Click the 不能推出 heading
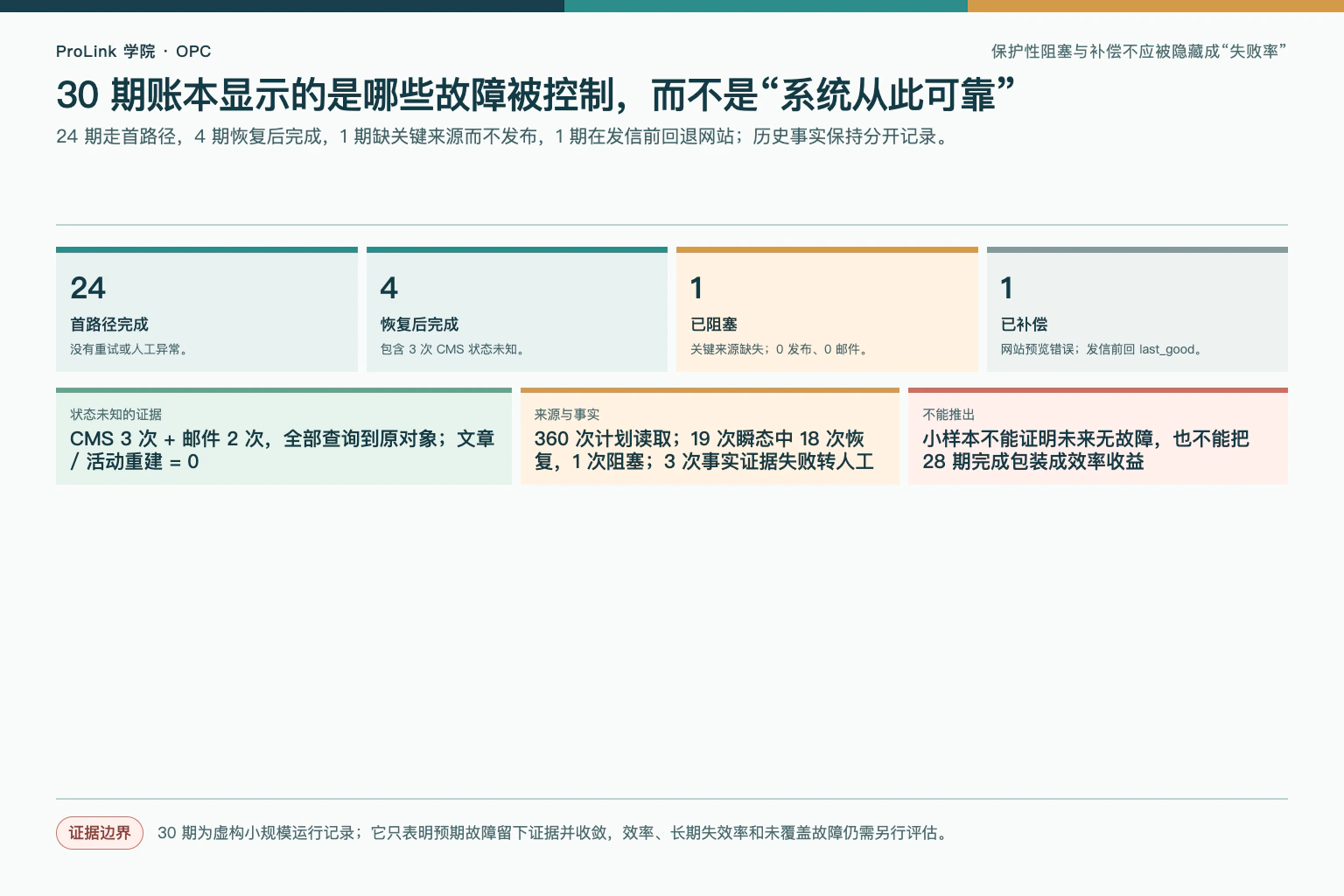Viewport: 1344px width, 896px height. 948,415
